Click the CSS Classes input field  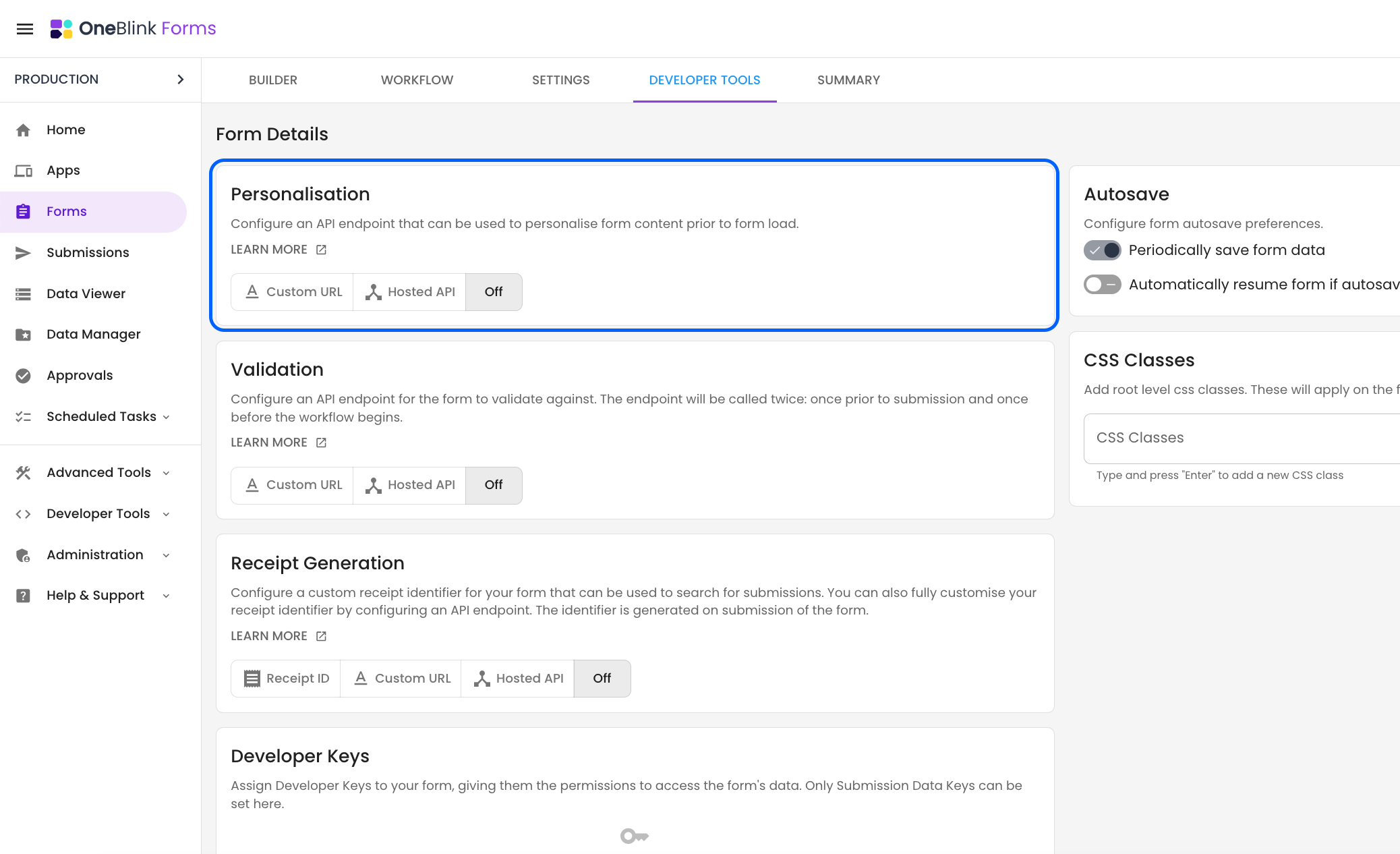point(1241,438)
